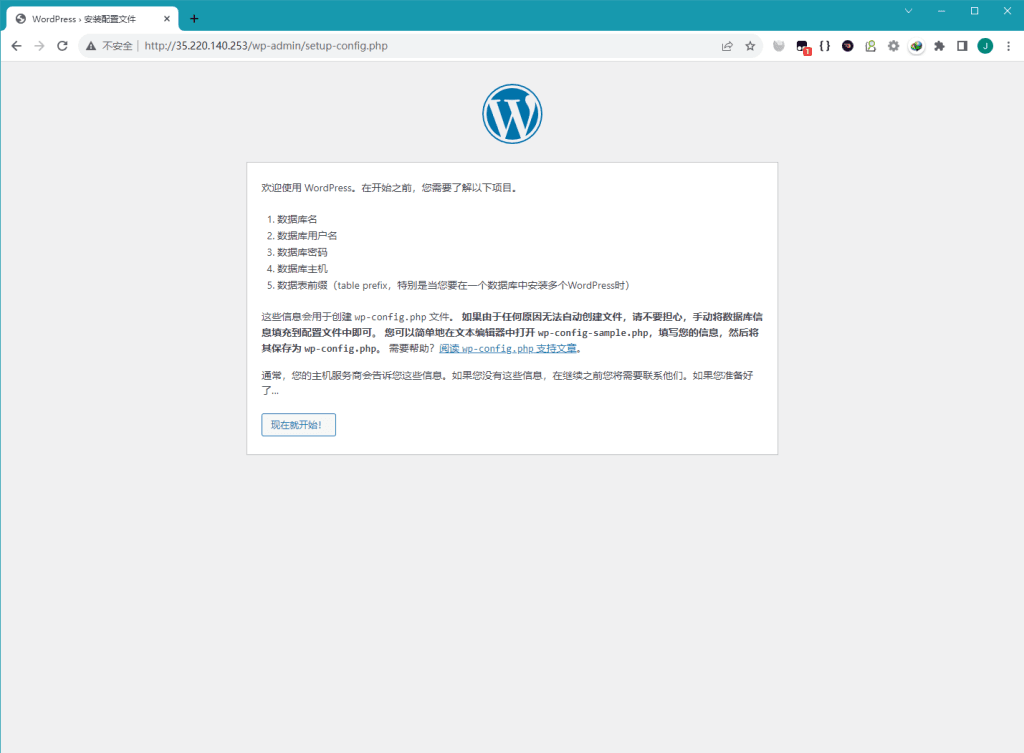This screenshot has width=1024, height=753.
Task: Open the profile avatar J menu
Action: coord(985,46)
